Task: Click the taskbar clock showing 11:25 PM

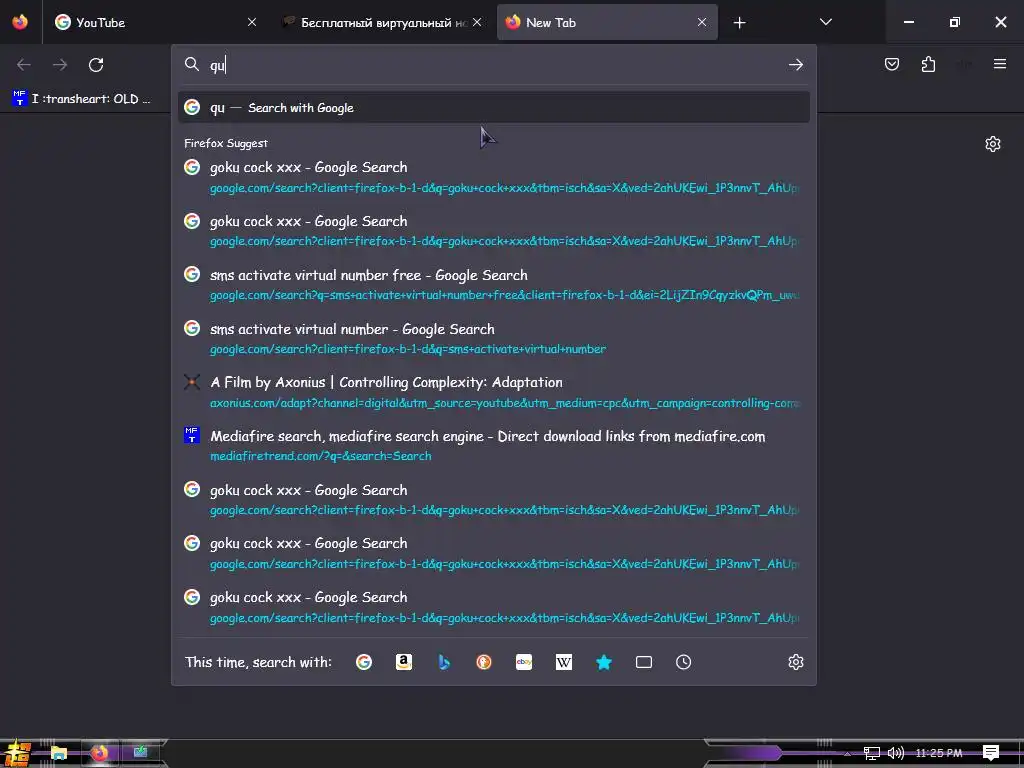Action: (938, 754)
